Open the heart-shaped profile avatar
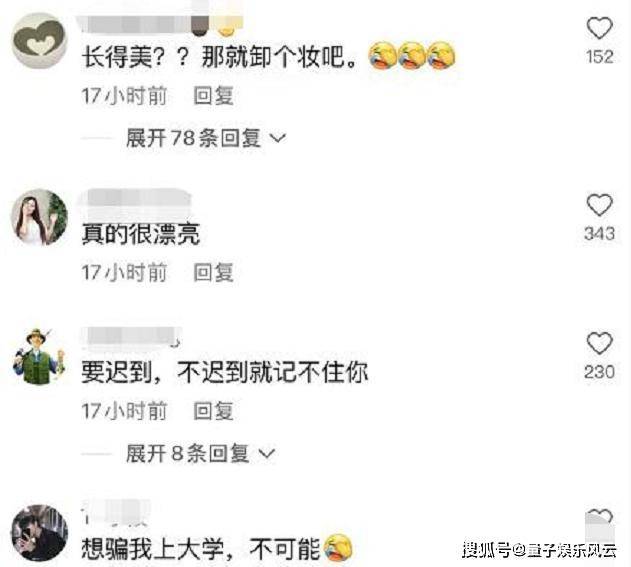Screen dimensions: 631x567 click(x=39, y=40)
